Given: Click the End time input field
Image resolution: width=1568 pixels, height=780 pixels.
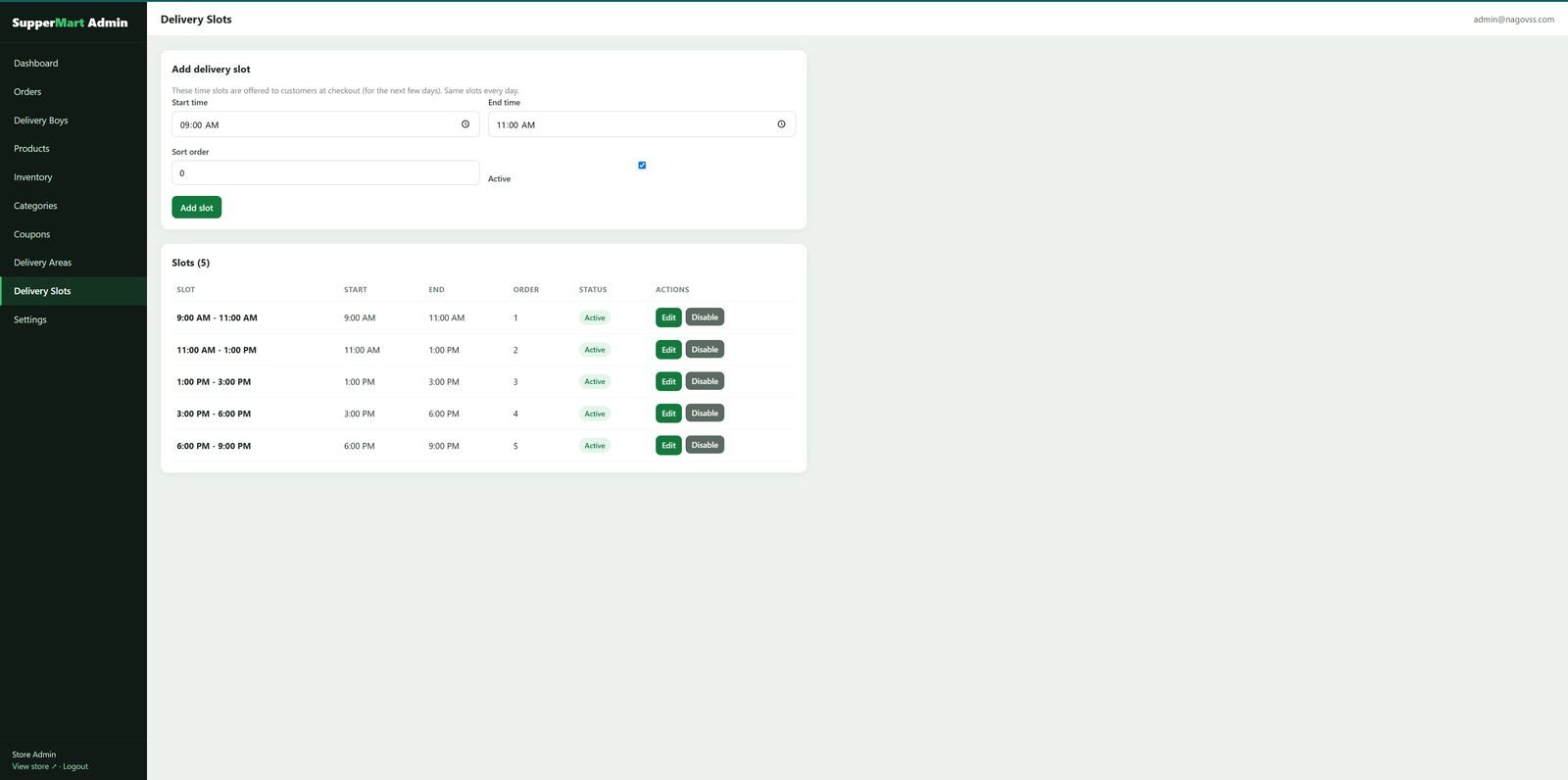Looking at the screenshot, I should point(642,124).
